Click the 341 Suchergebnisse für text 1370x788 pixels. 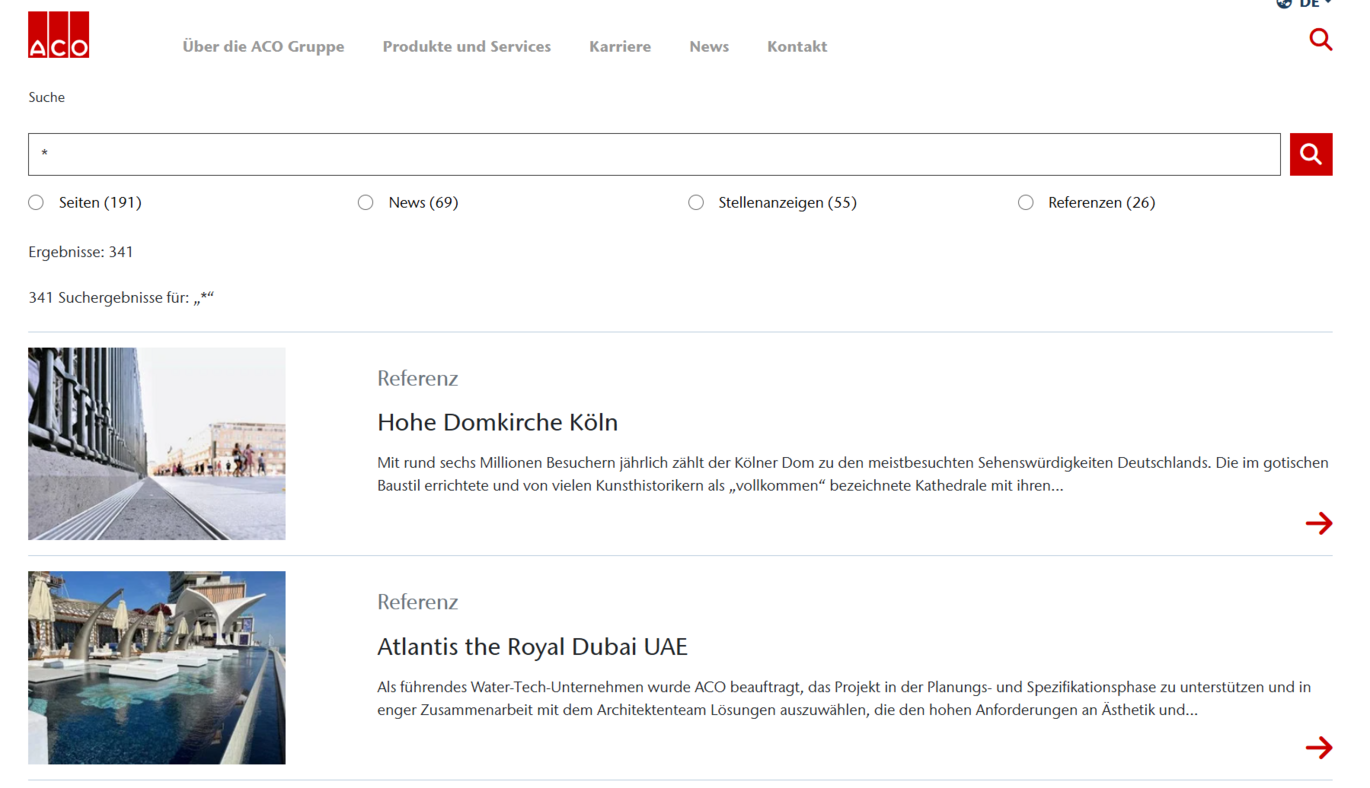pos(121,298)
